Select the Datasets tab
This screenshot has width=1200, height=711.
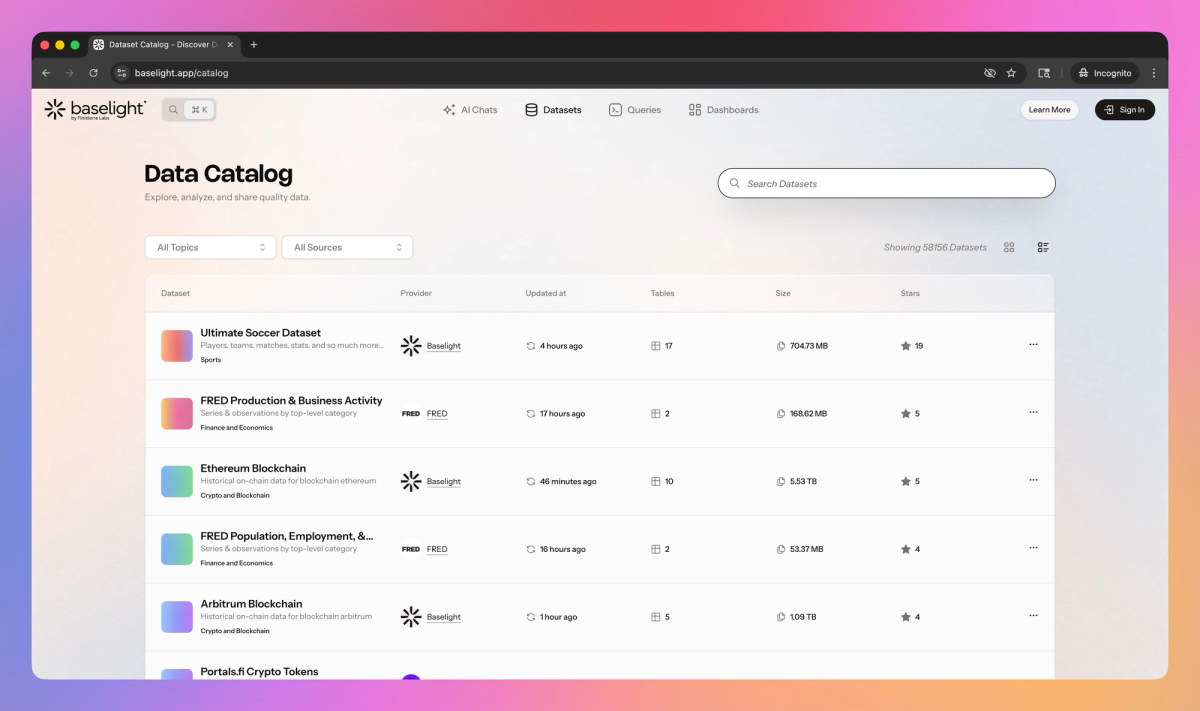[553, 110]
